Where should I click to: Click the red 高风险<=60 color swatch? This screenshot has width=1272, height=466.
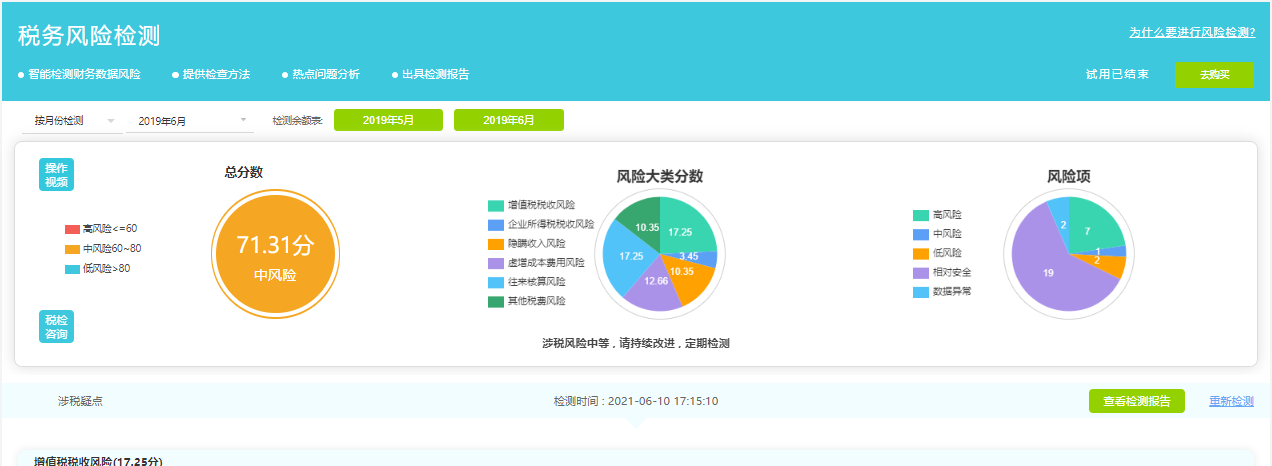72,229
